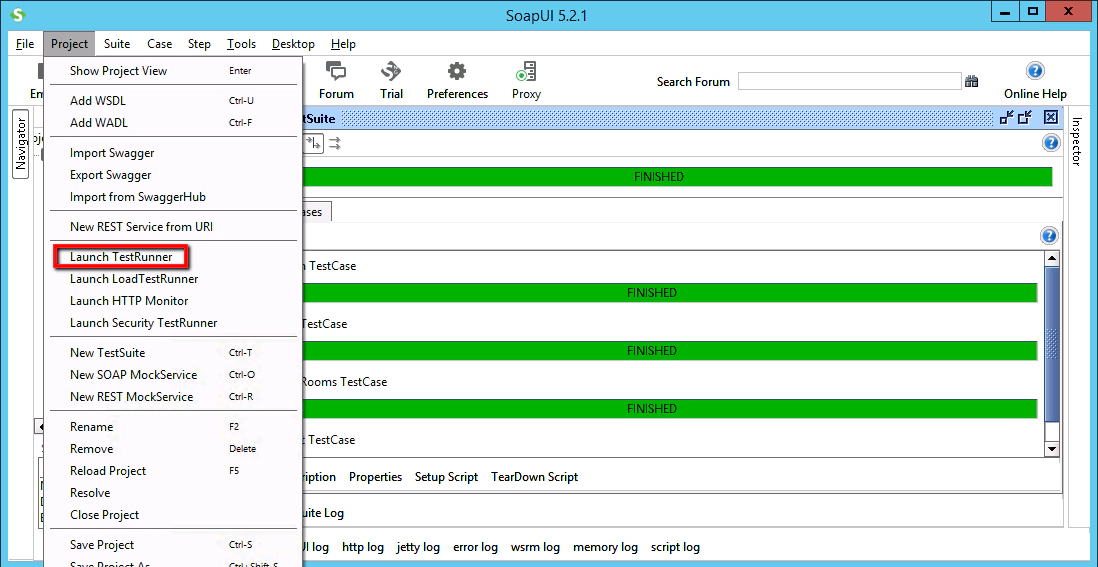
Task: Open the wsrm log tab
Action: (535, 547)
